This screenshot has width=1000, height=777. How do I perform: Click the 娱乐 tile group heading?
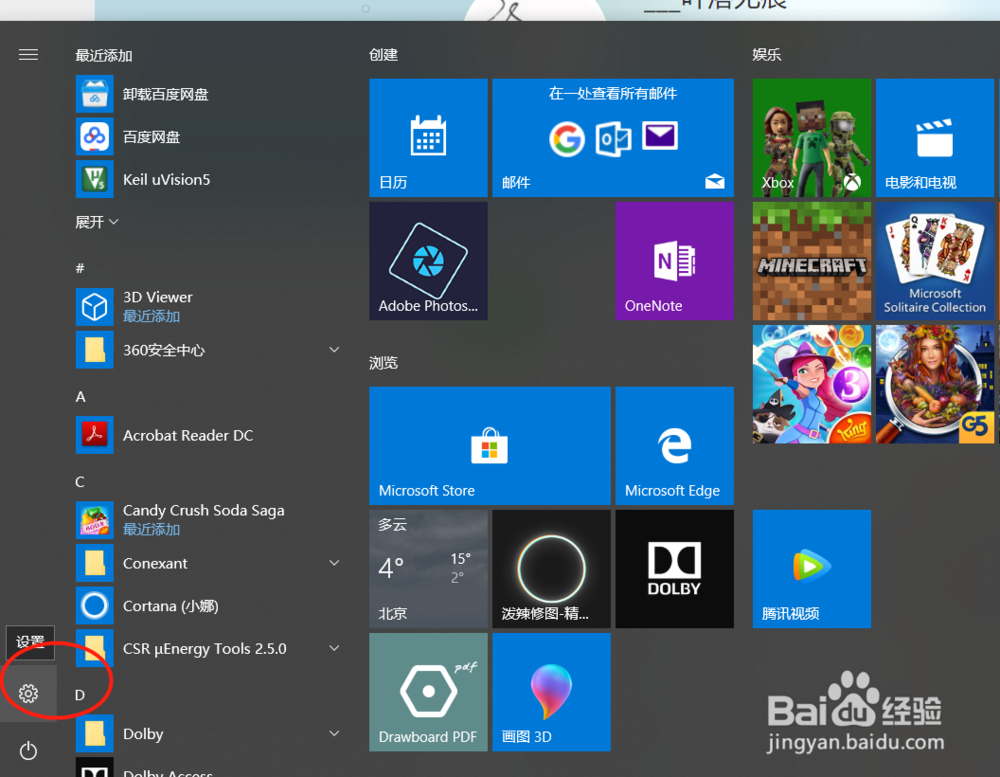click(767, 55)
